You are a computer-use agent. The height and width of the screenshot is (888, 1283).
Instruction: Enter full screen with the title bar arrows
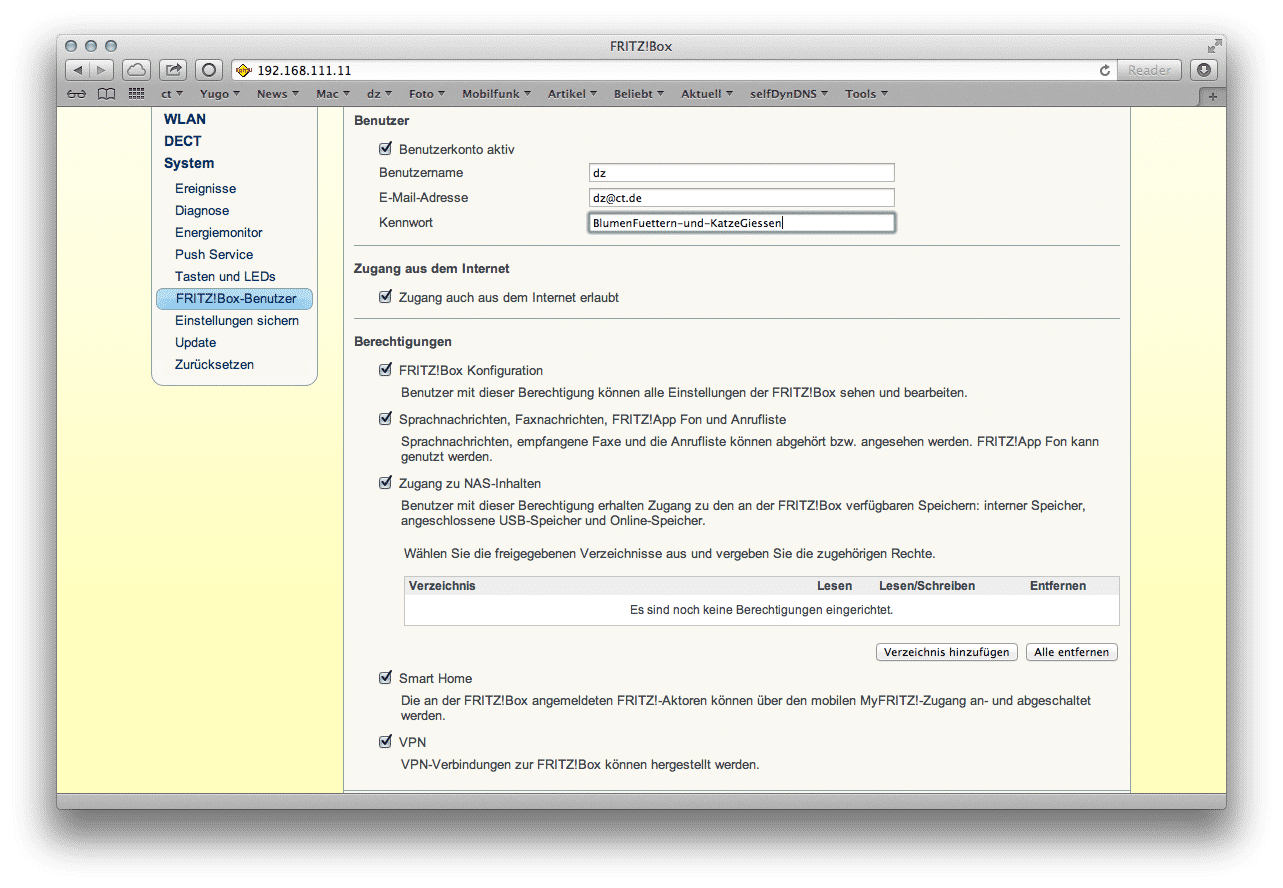(x=1214, y=46)
